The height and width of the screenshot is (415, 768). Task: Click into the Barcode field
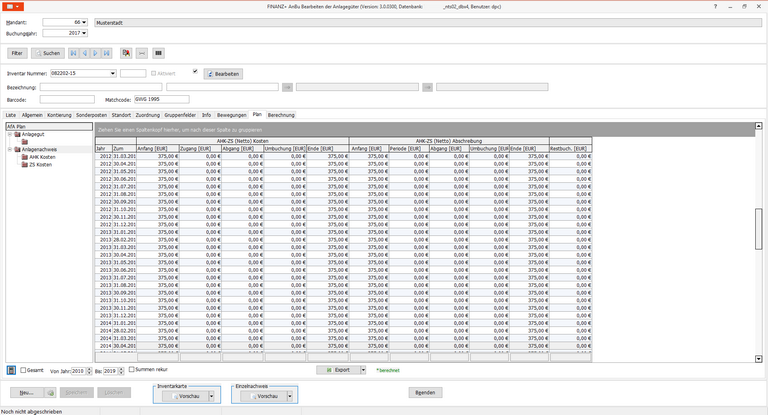click(67, 99)
